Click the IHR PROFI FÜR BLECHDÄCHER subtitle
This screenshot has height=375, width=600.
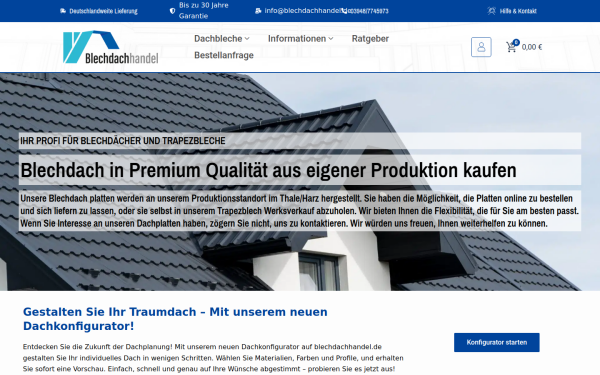pyautogui.click(x=123, y=141)
